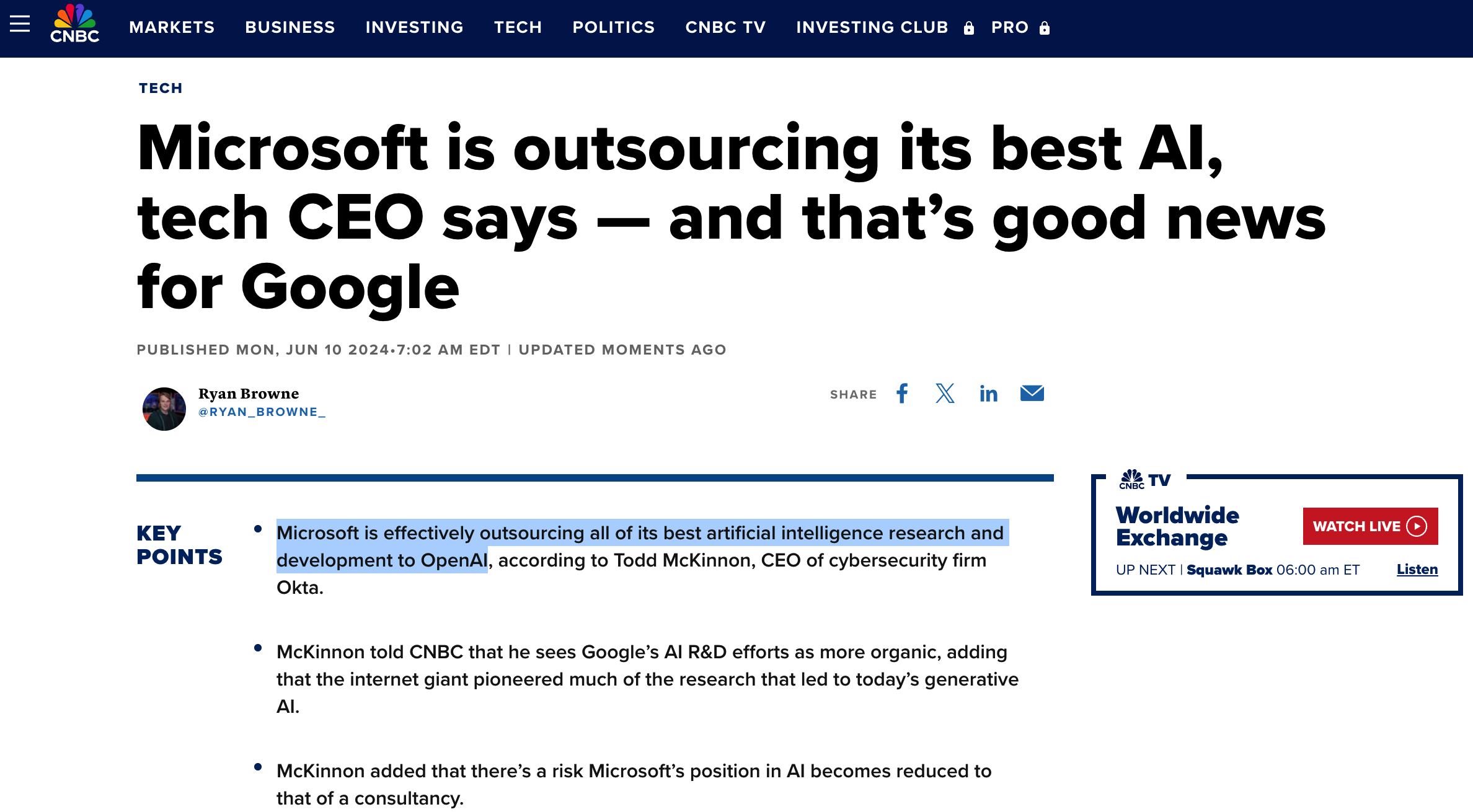Go to the Investing section
Image resolution: width=1473 pixels, height=812 pixels.
click(414, 27)
